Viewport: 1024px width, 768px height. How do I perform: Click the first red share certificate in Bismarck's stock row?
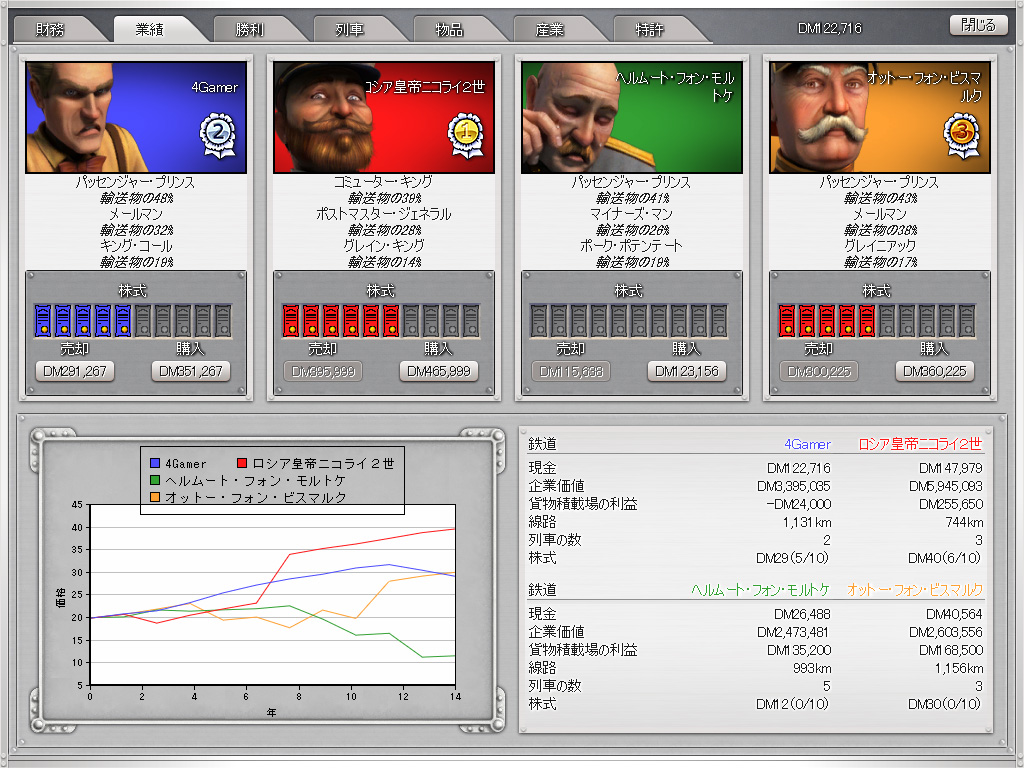click(787, 320)
